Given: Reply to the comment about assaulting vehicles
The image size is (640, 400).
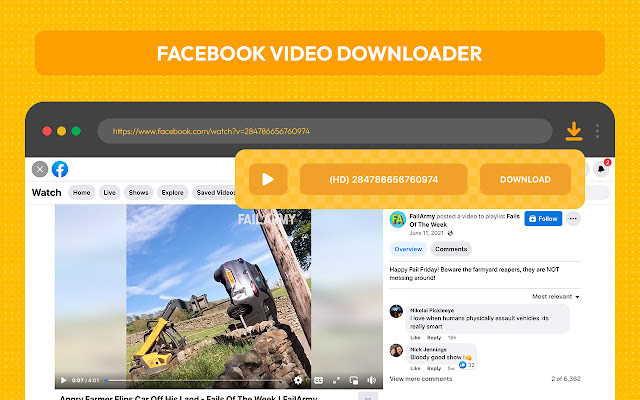Looking at the screenshot, I should (x=434, y=338).
